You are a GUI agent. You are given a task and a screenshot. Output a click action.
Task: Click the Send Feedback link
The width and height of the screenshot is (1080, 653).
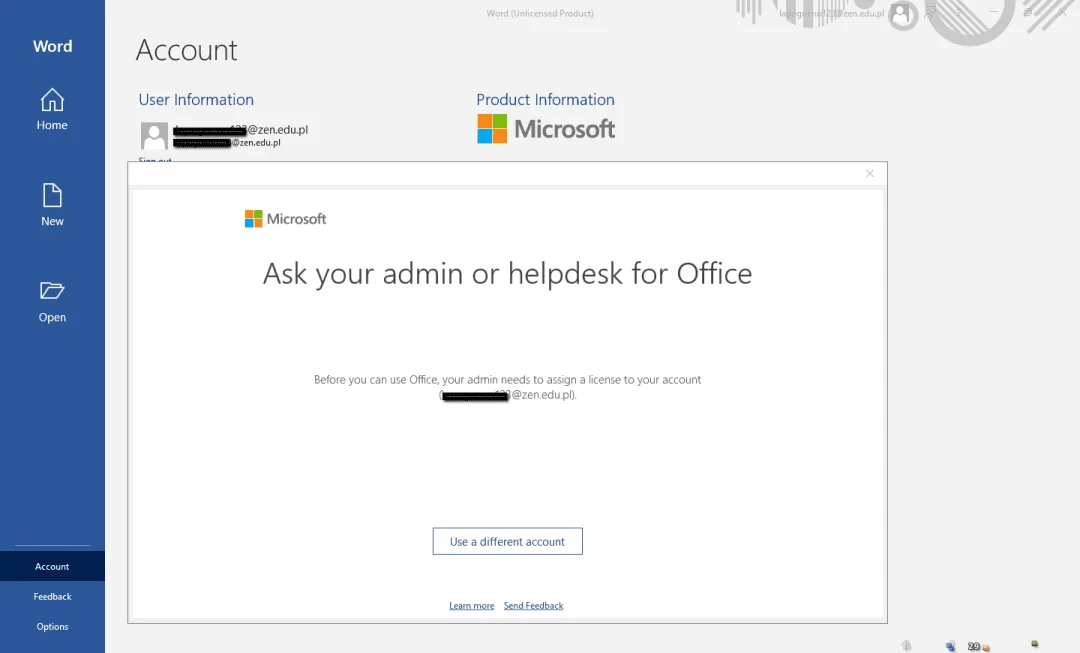coord(533,605)
